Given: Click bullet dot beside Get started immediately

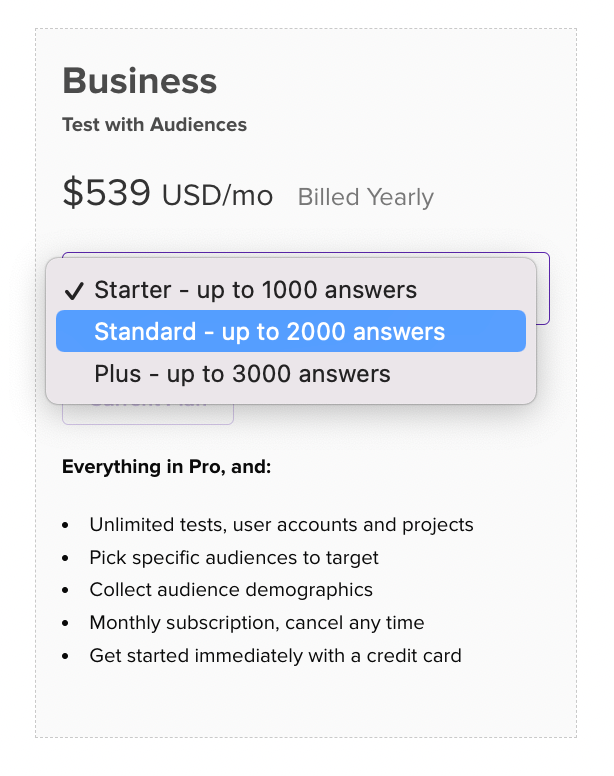Looking at the screenshot, I should pyautogui.click(x=65, y=657).
